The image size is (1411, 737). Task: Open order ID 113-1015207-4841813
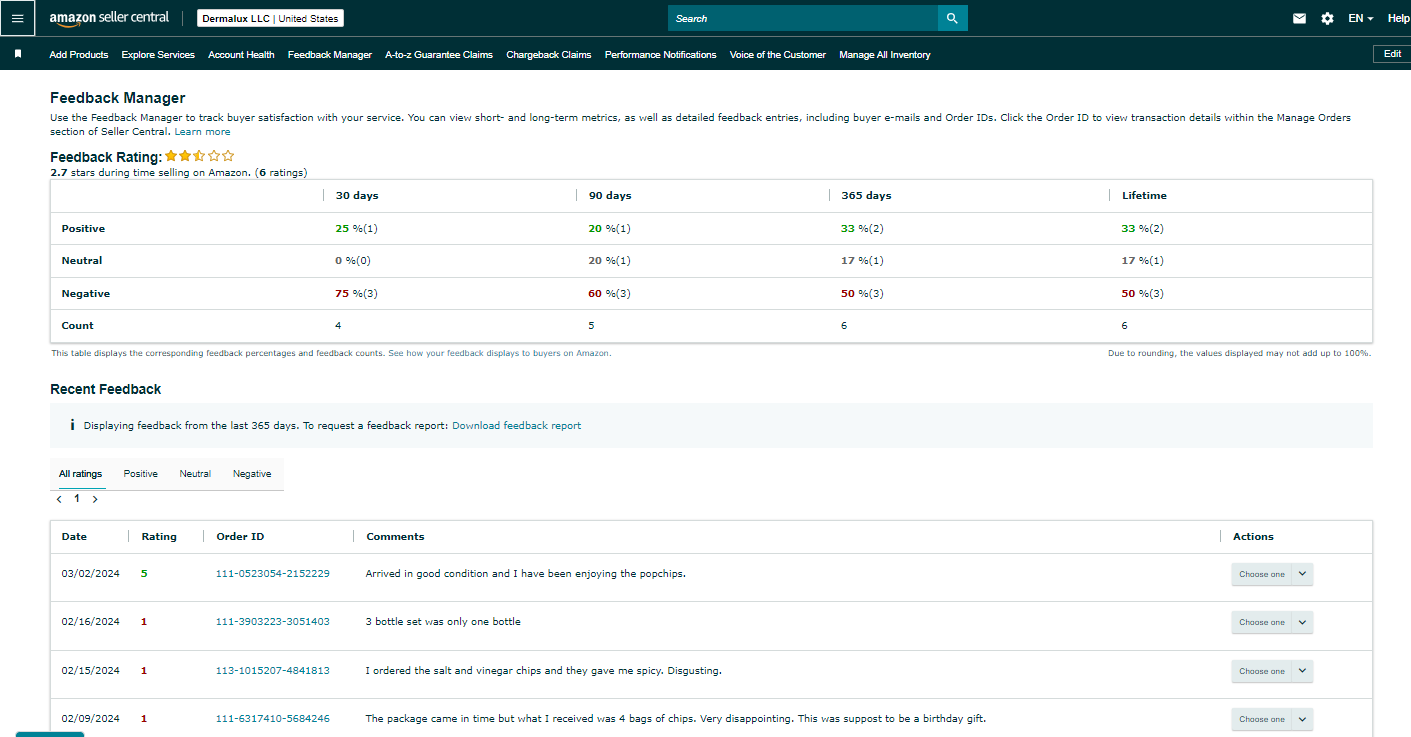(273, 671)
